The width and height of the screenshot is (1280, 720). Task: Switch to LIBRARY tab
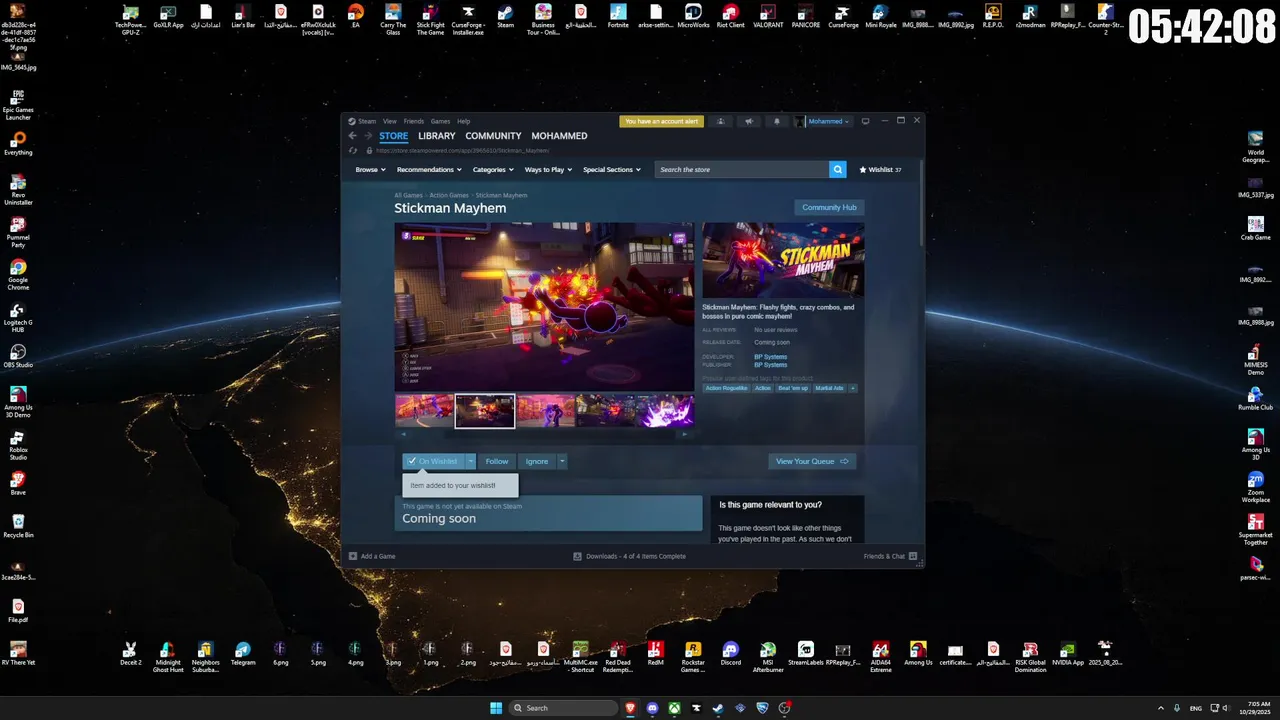[x=437, y=136]
